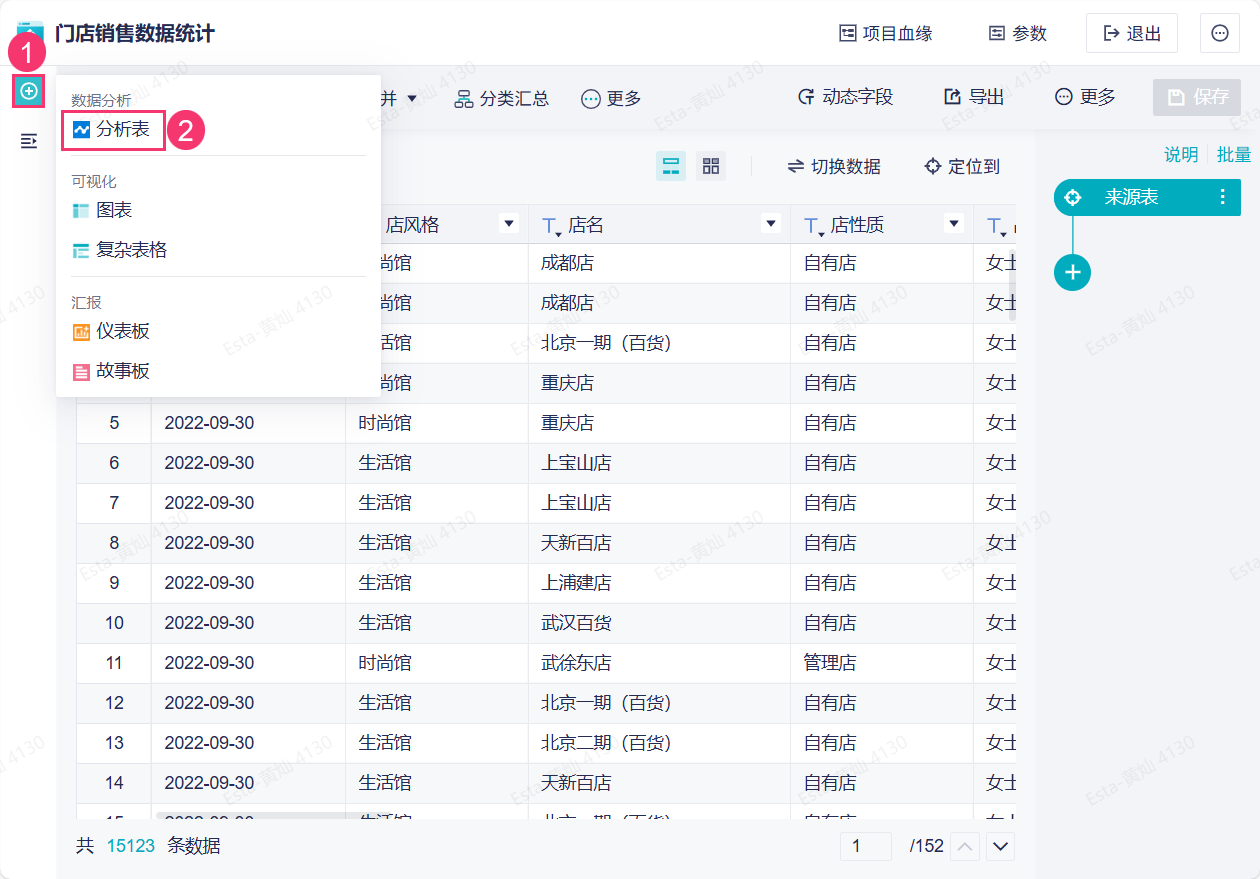The image size is (1260, 879).
Task: Click the 武徐东店 cell in row 11
Action: (659, 663)
